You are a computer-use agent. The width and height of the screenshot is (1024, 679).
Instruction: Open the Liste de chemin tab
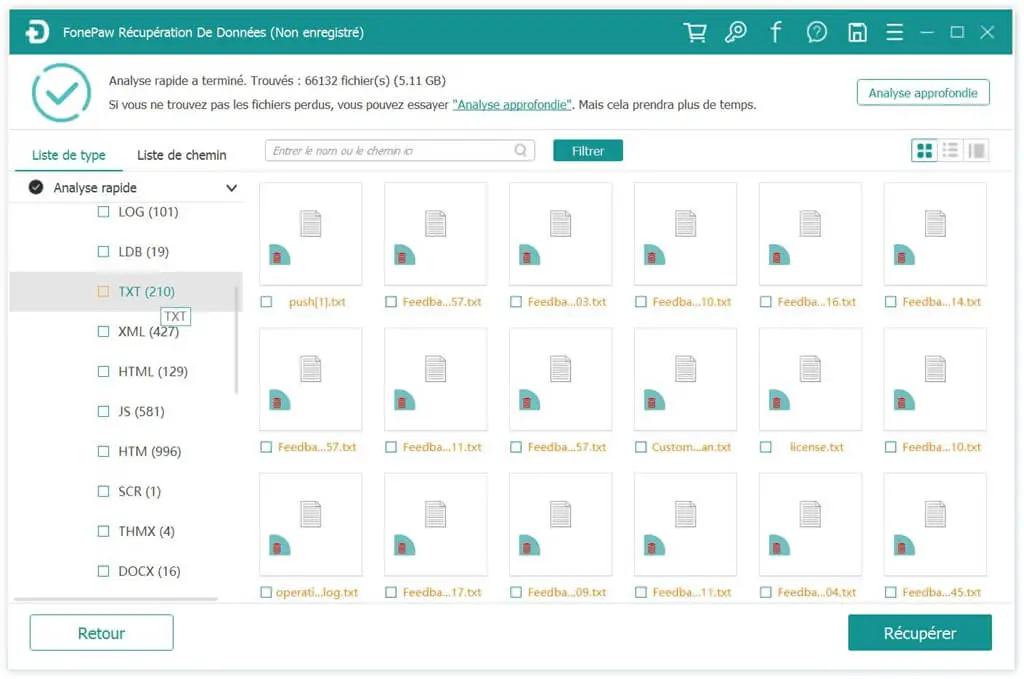point(181,155)
